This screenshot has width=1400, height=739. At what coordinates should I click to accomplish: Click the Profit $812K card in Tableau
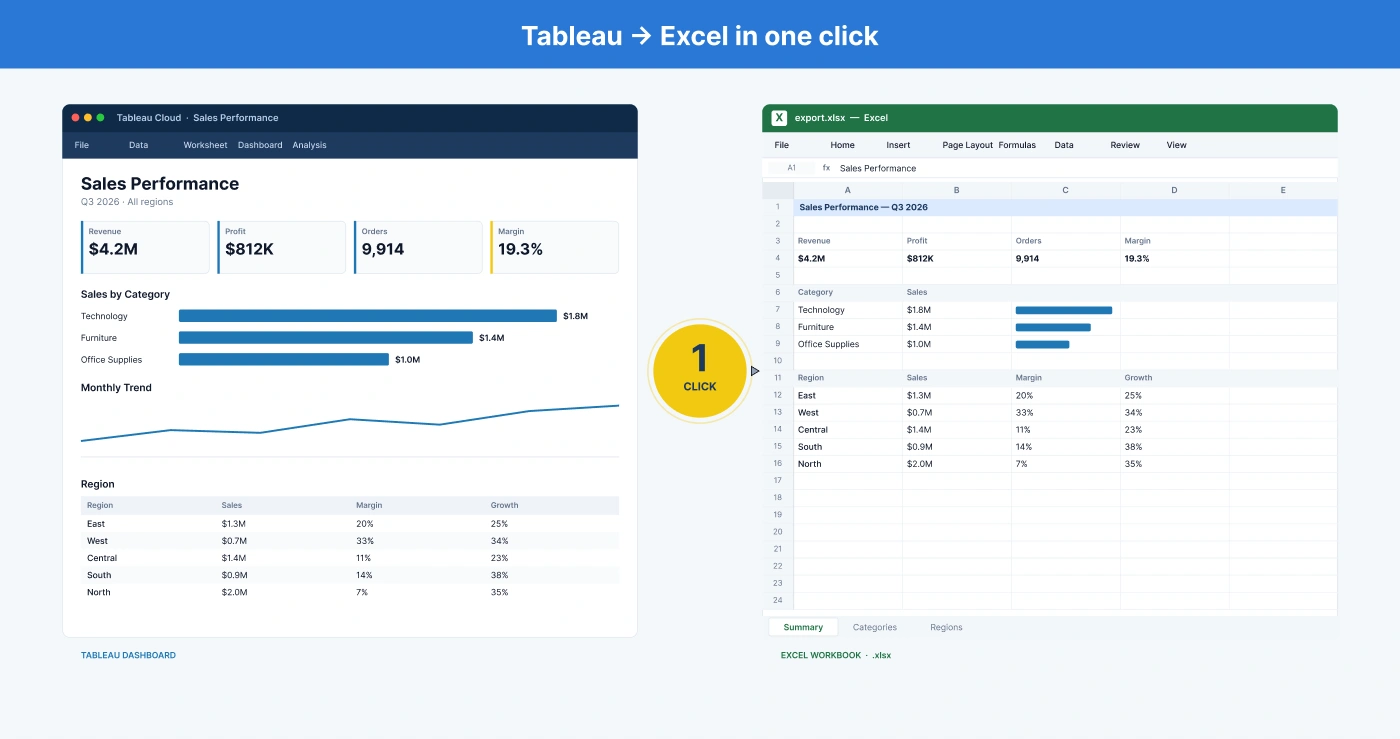point(281,247)
